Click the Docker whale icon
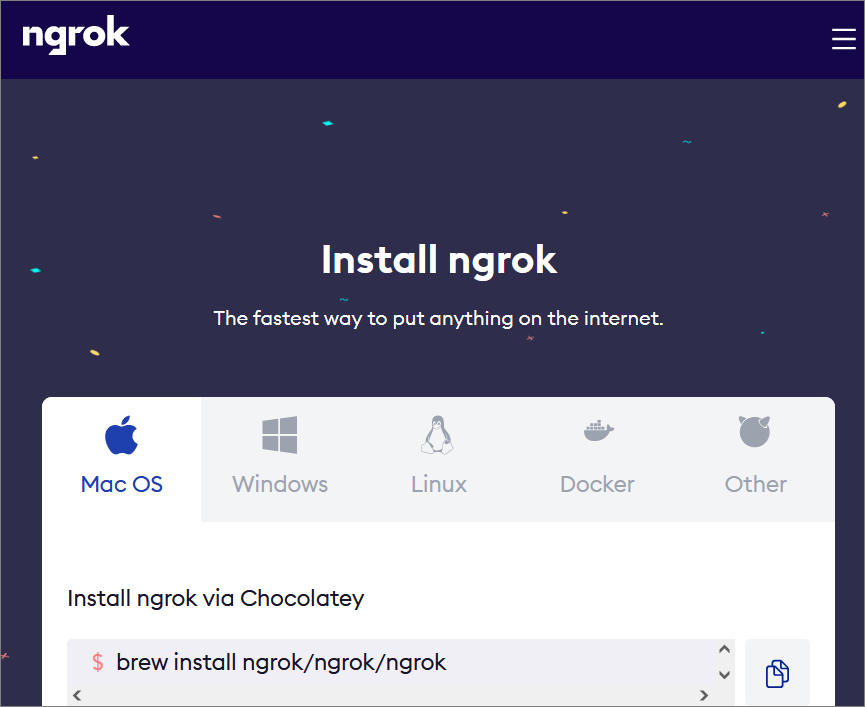The image size is (865, 707). [x=598, y=432]
